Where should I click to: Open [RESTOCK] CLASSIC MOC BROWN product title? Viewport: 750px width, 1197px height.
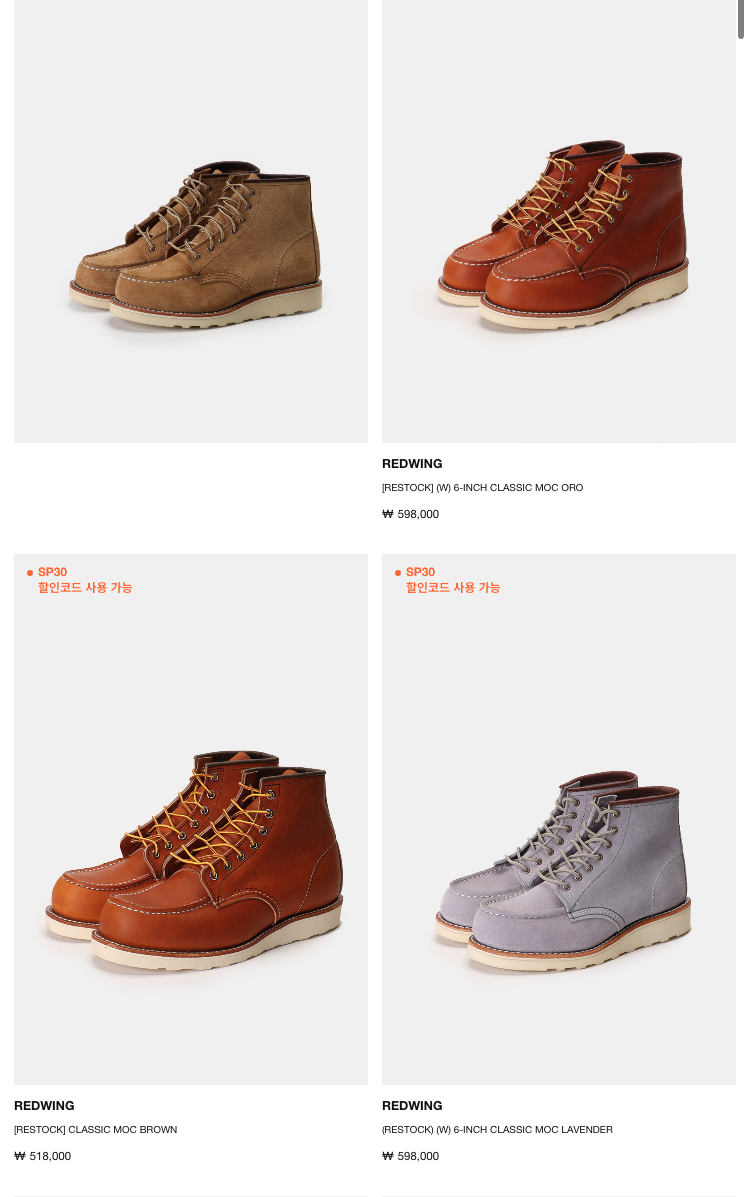95,1130
